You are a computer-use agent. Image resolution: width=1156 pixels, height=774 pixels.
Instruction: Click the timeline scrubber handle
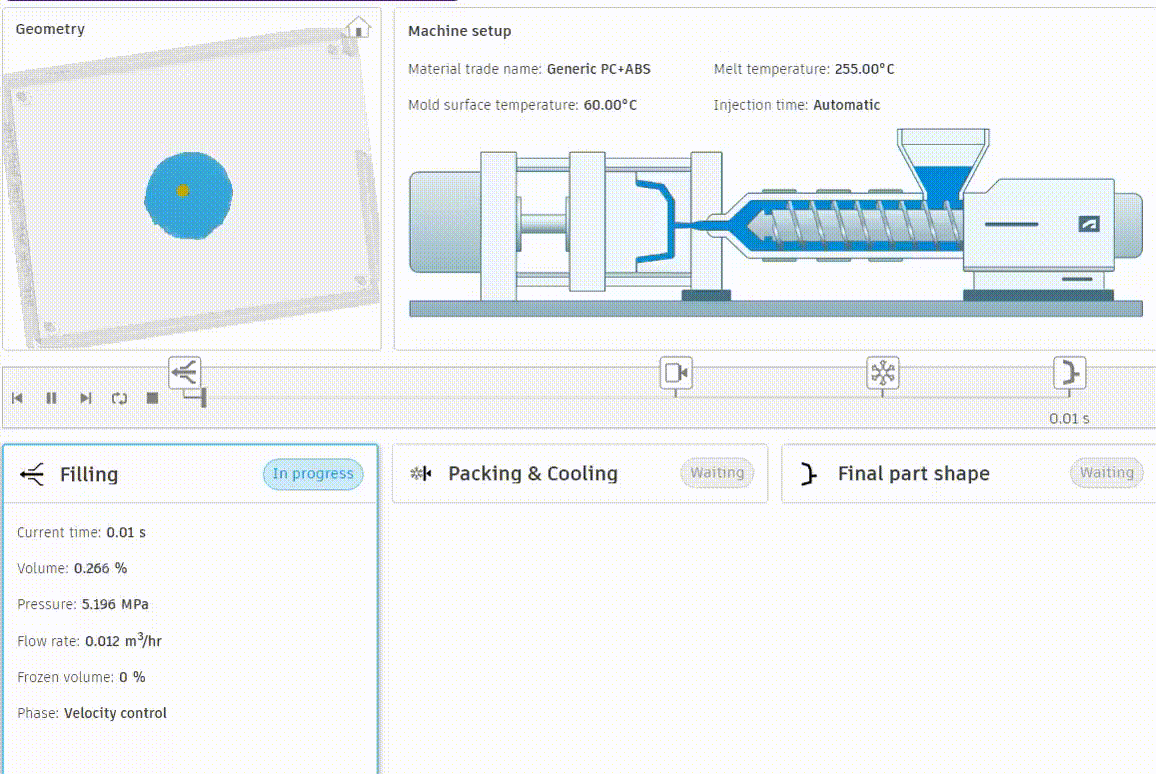[x=203, y=398]
